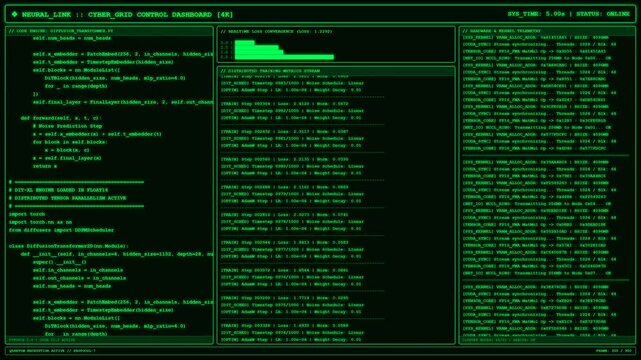Click '# DISTRIBUTED TENSOR PARALLELISM ACTIVE' comment
The width and height of the screenshot is (641, 360).
67,198
